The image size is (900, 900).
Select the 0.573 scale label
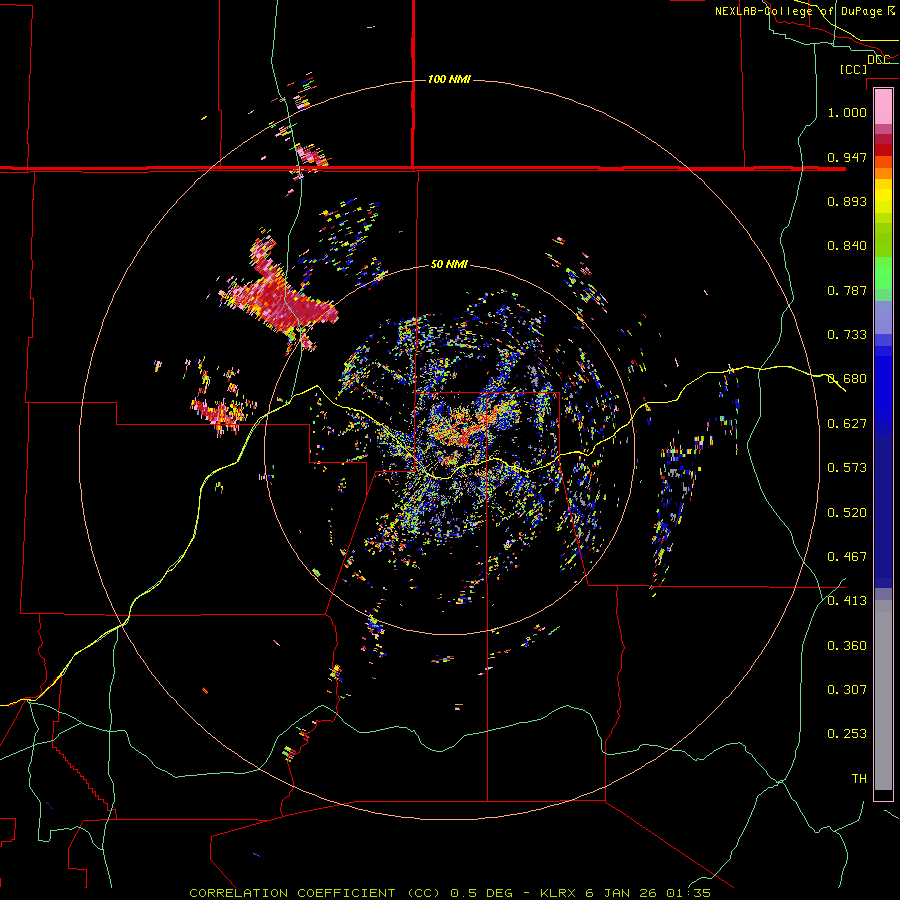click(x=847, y=467)
